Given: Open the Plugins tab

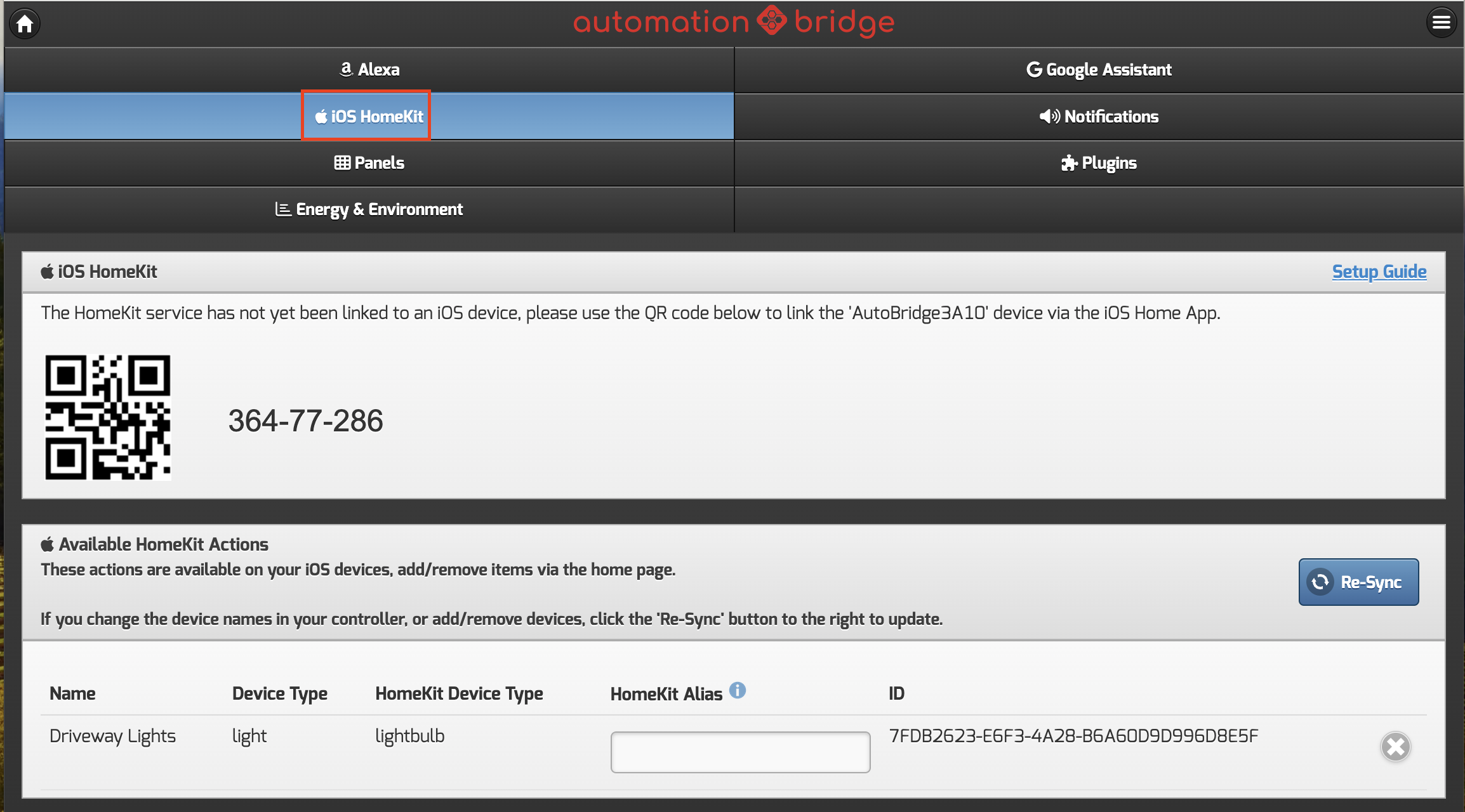Looking at the screenshot, I should coord(1099,163).
